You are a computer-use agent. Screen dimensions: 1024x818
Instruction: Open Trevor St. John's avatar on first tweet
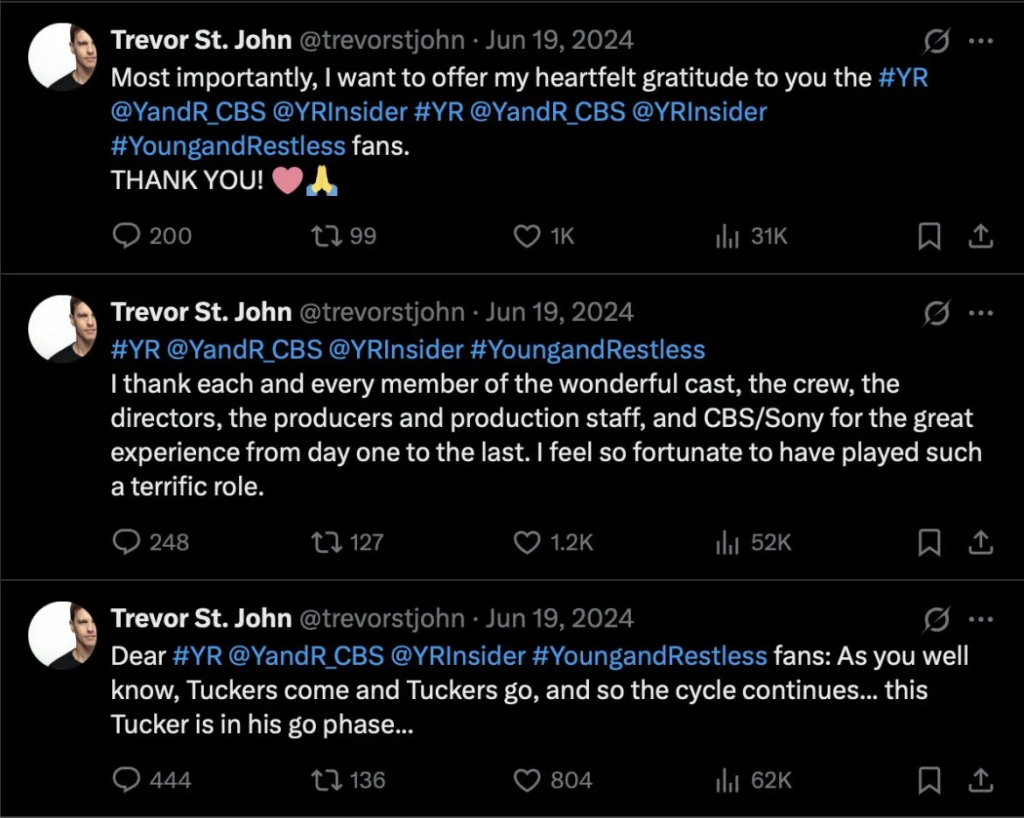(63, 56)
